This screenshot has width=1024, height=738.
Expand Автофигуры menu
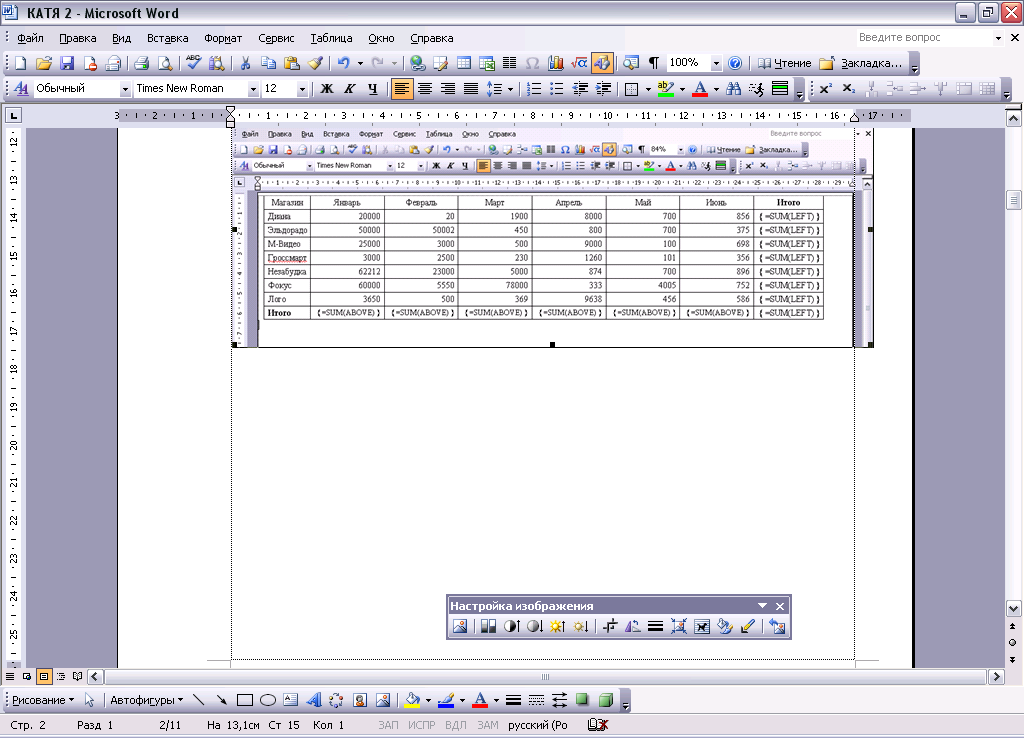click(x=146, y=700)
